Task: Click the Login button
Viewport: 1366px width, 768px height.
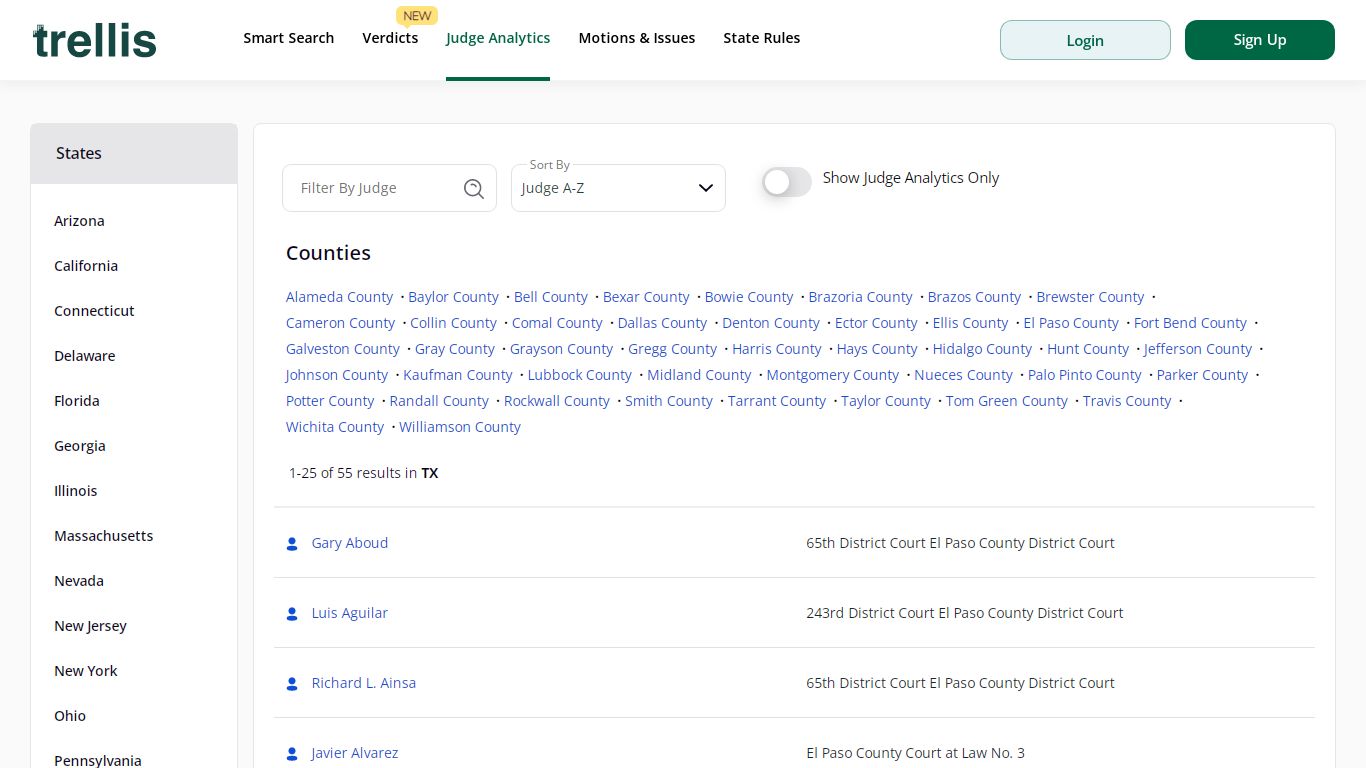Action: click(x=1085, y=40)
